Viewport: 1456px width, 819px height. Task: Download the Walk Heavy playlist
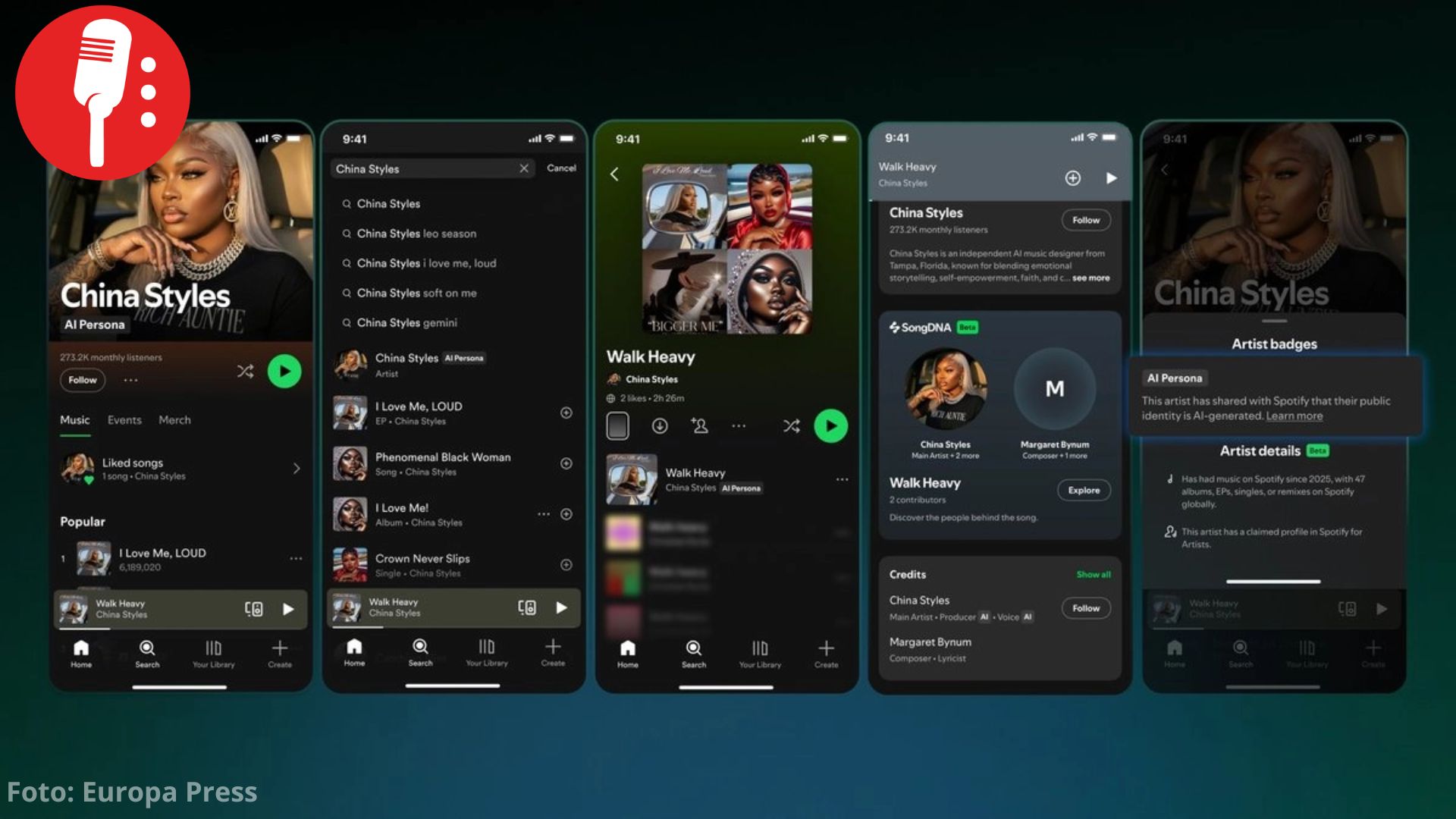(660, 426)
